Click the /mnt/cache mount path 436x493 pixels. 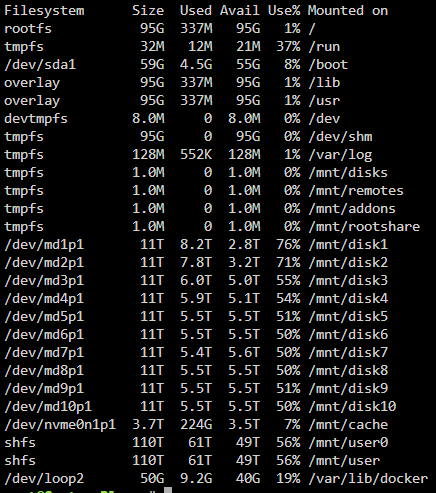pos(348,425)
